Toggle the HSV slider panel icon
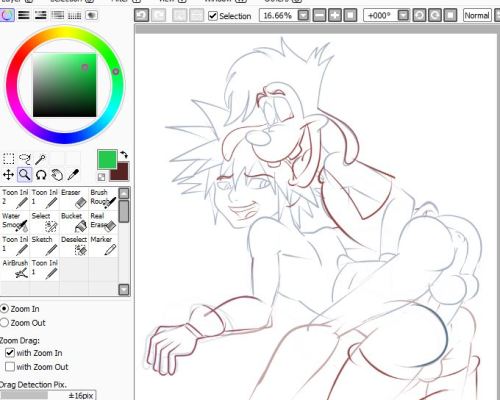Viewport: 500px width, 400px height. click(x=41, y=15)
